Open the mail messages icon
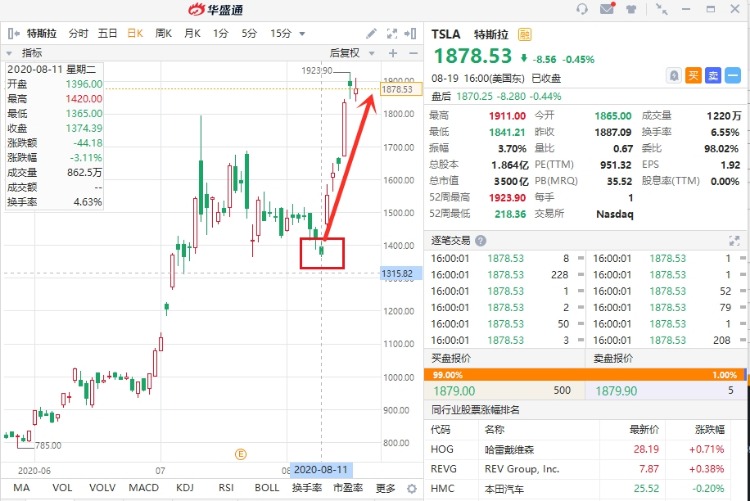The height and width of the screenshot is (501, 750). tap(607, 9)
